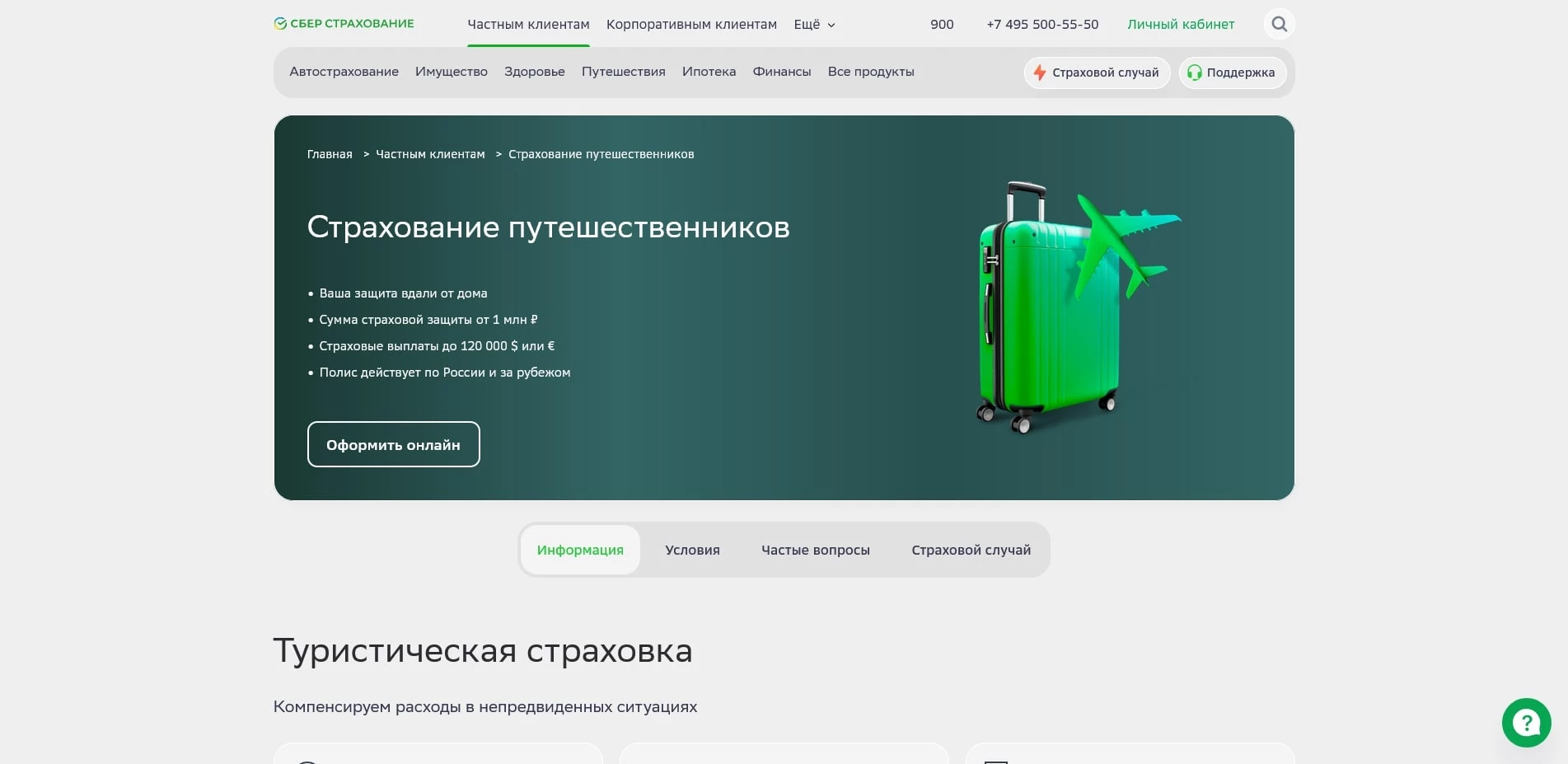
Task: Open the Путешествия navigation section
Action: [623, 72]
